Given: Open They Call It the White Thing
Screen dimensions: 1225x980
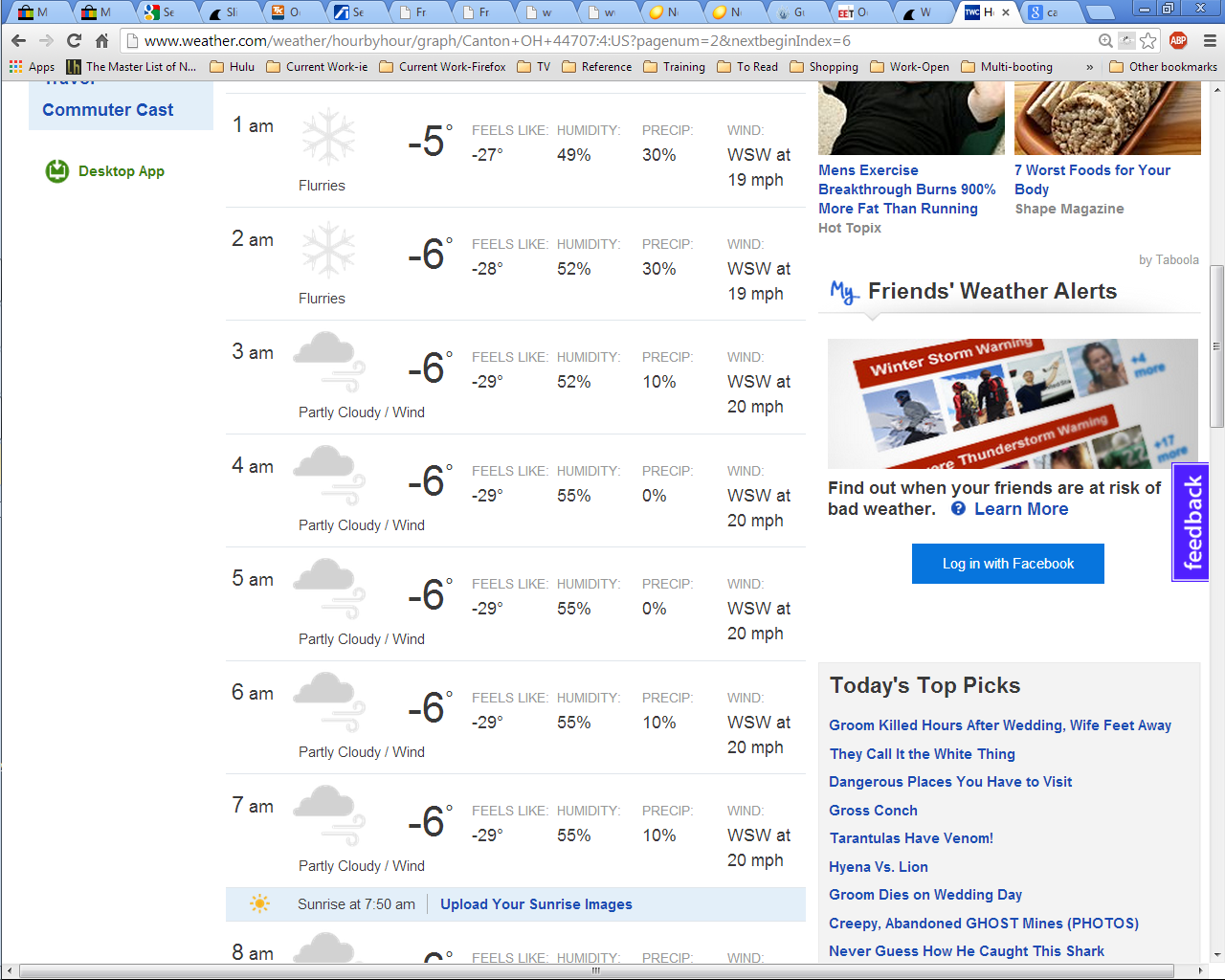Looking at the screenshot, I should 923,754.
